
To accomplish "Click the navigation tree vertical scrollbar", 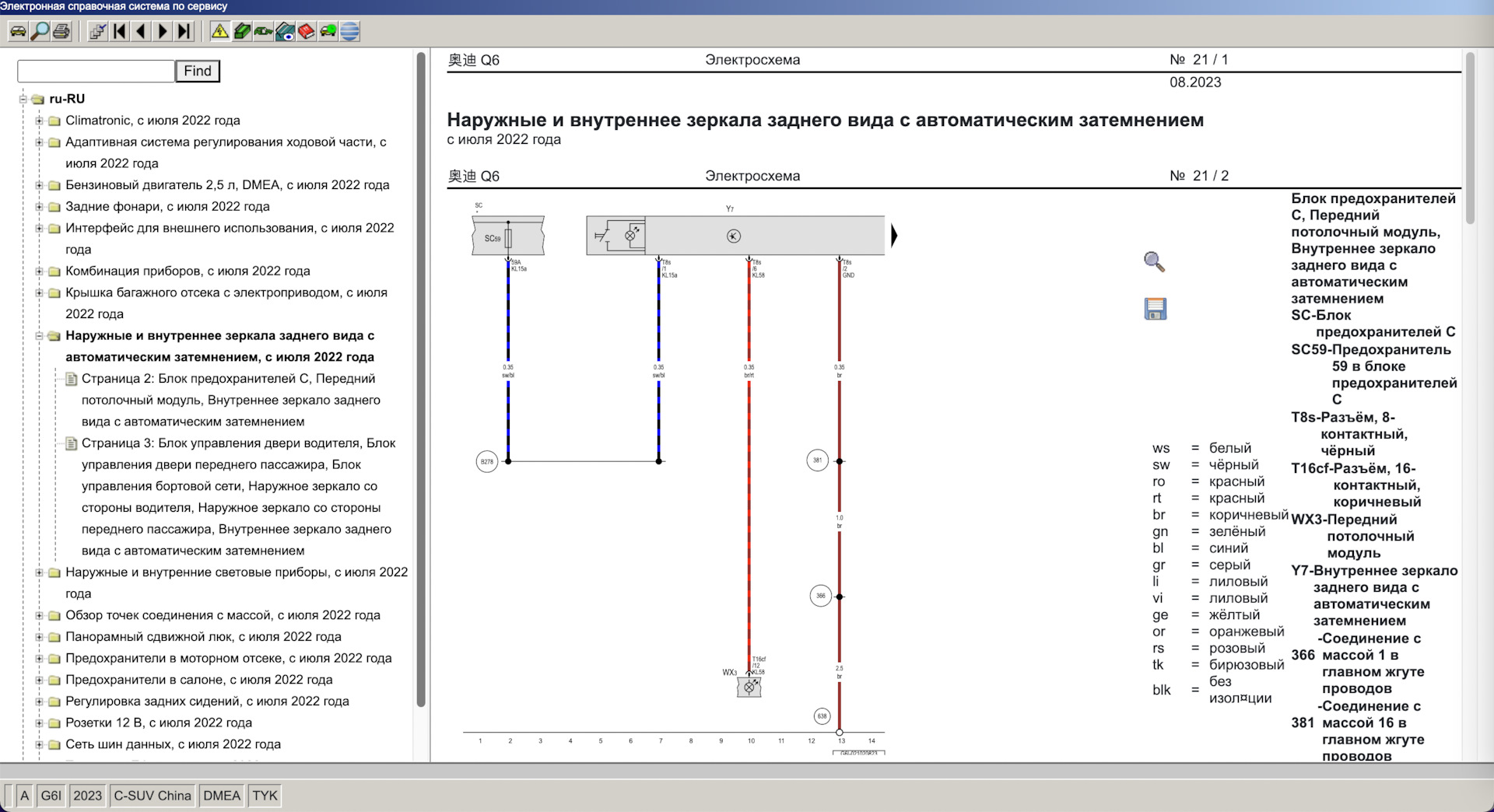I will (x=421, y=380).
